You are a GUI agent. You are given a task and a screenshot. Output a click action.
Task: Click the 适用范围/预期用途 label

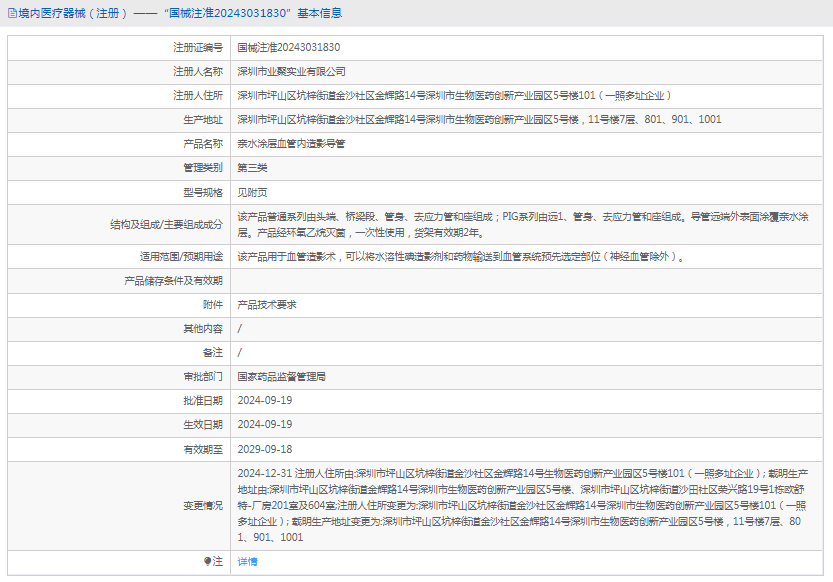tap(181, 257)
